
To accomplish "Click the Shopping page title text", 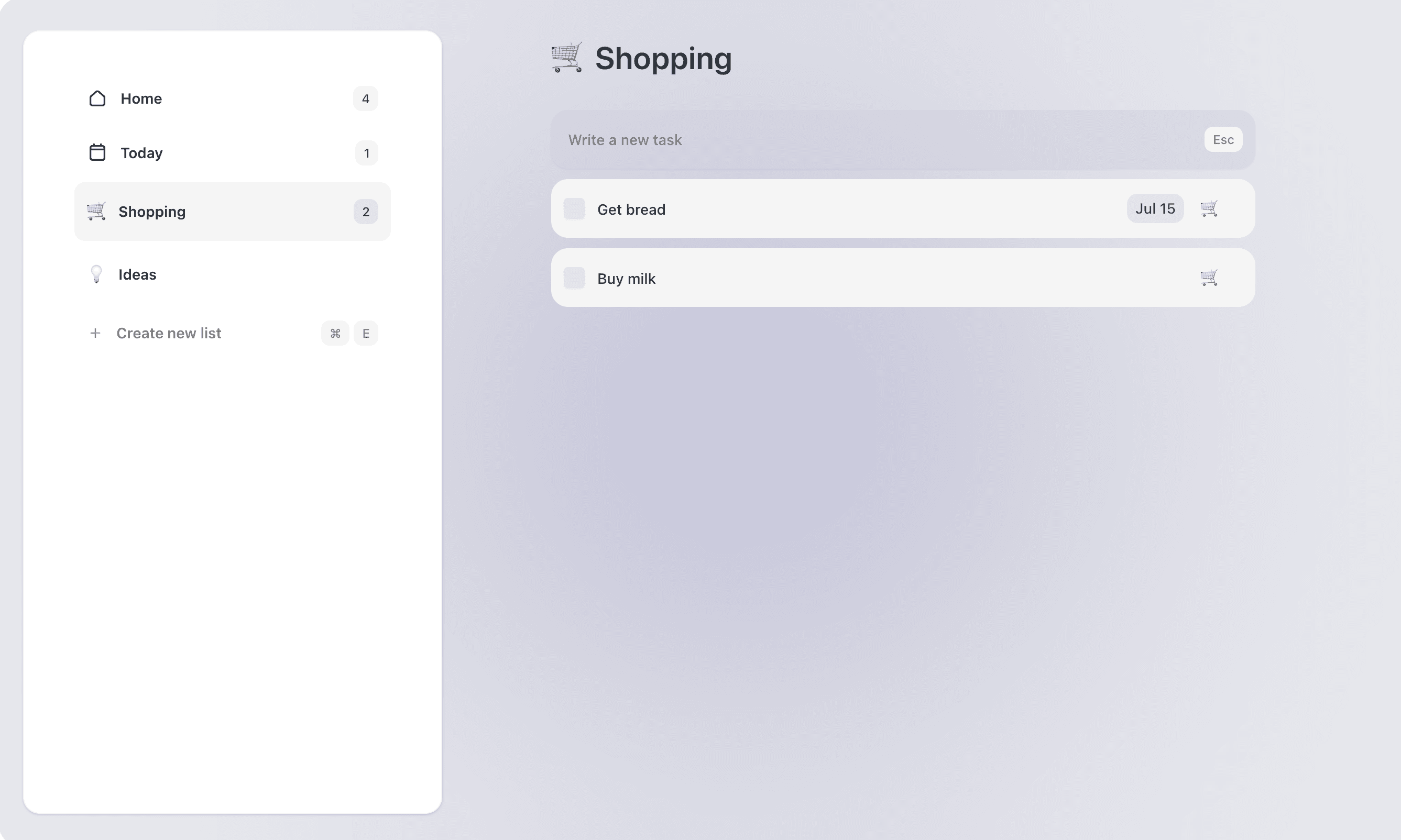I will click(663, 58).
